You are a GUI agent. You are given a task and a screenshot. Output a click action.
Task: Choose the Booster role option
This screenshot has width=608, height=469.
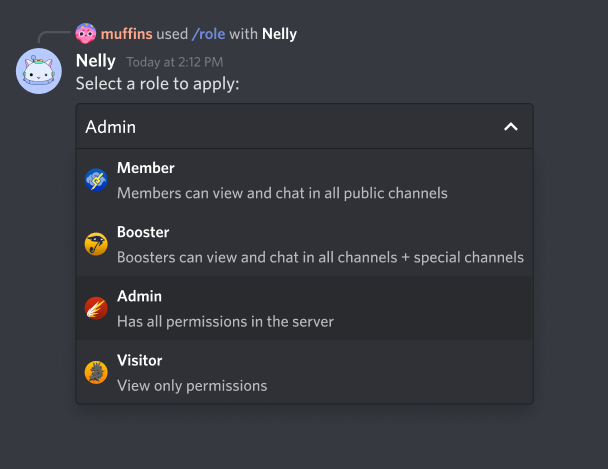point(143,232)
